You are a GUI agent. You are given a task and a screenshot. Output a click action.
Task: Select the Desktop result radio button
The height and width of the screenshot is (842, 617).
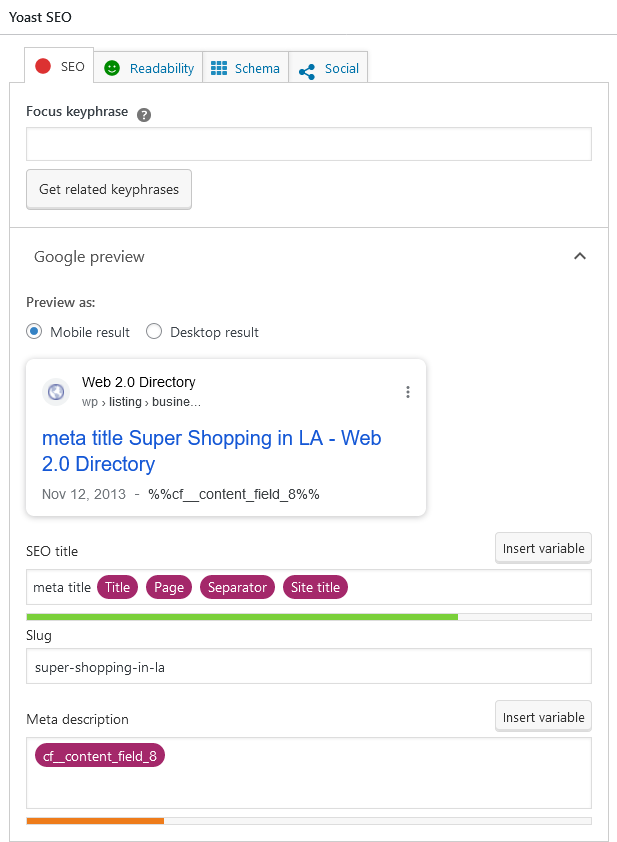[x=154, y=332]
